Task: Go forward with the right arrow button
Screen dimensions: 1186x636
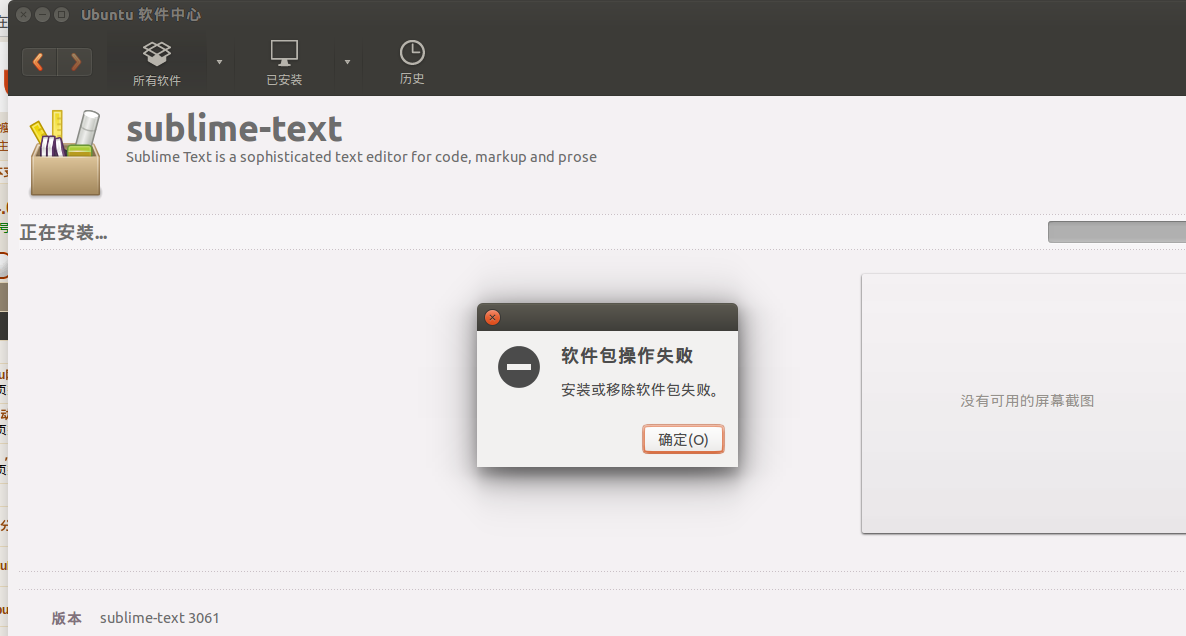Action: (x=75, y=62)
